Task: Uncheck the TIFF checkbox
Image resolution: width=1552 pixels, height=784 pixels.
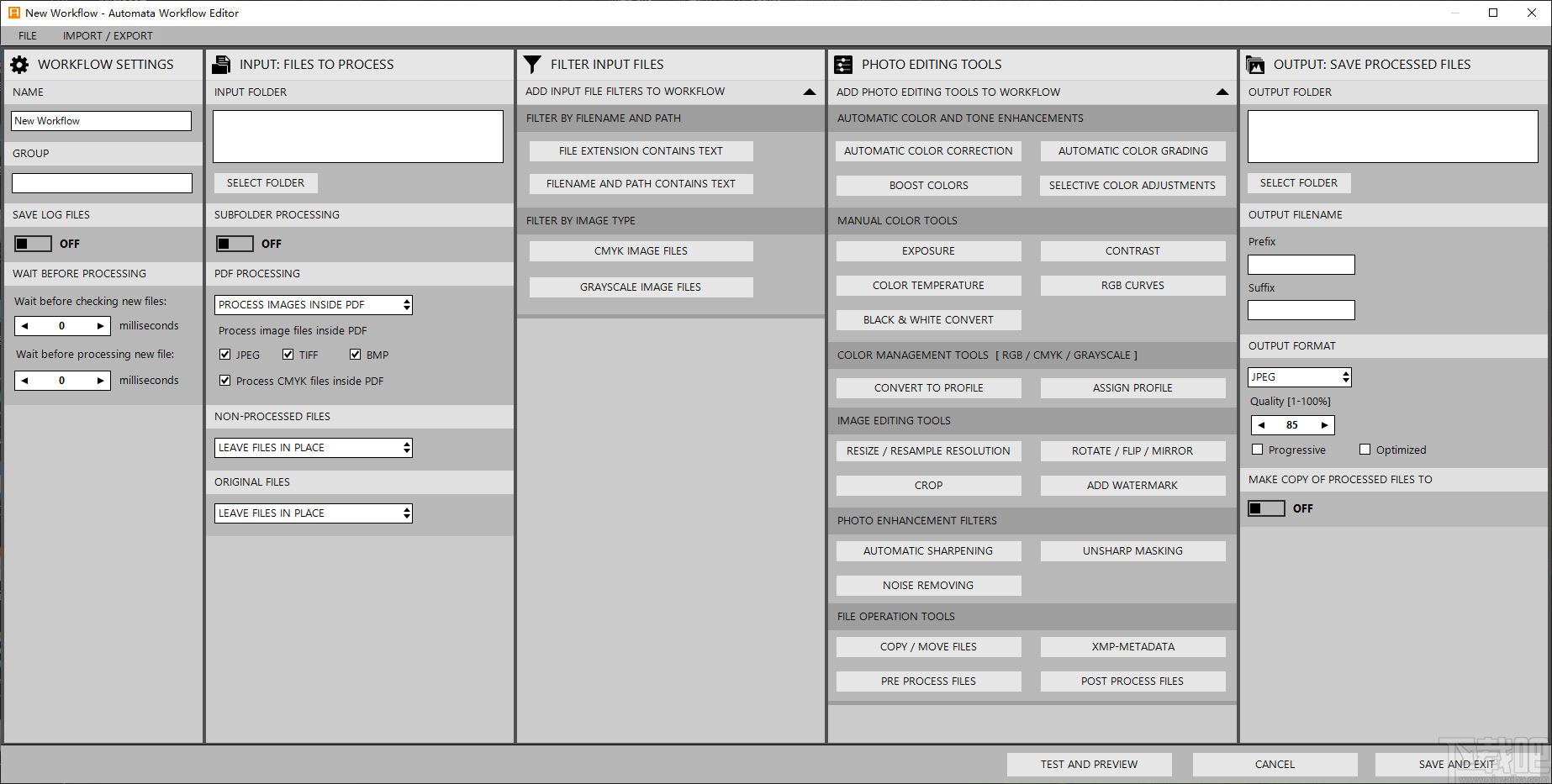Action: pyautogui.click(x=288, y=354)
